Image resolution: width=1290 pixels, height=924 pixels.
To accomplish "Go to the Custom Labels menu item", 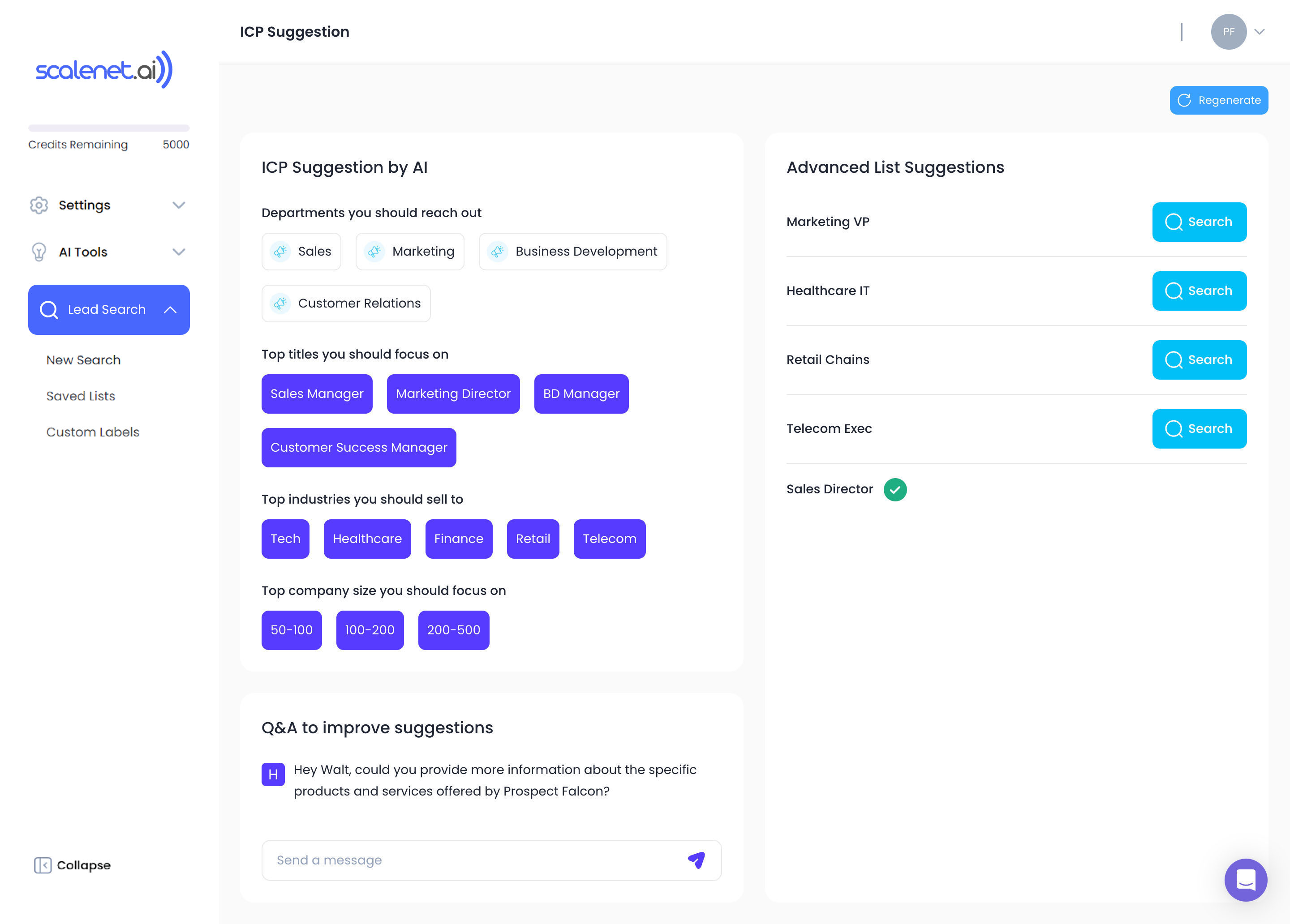I will point(93,432).
